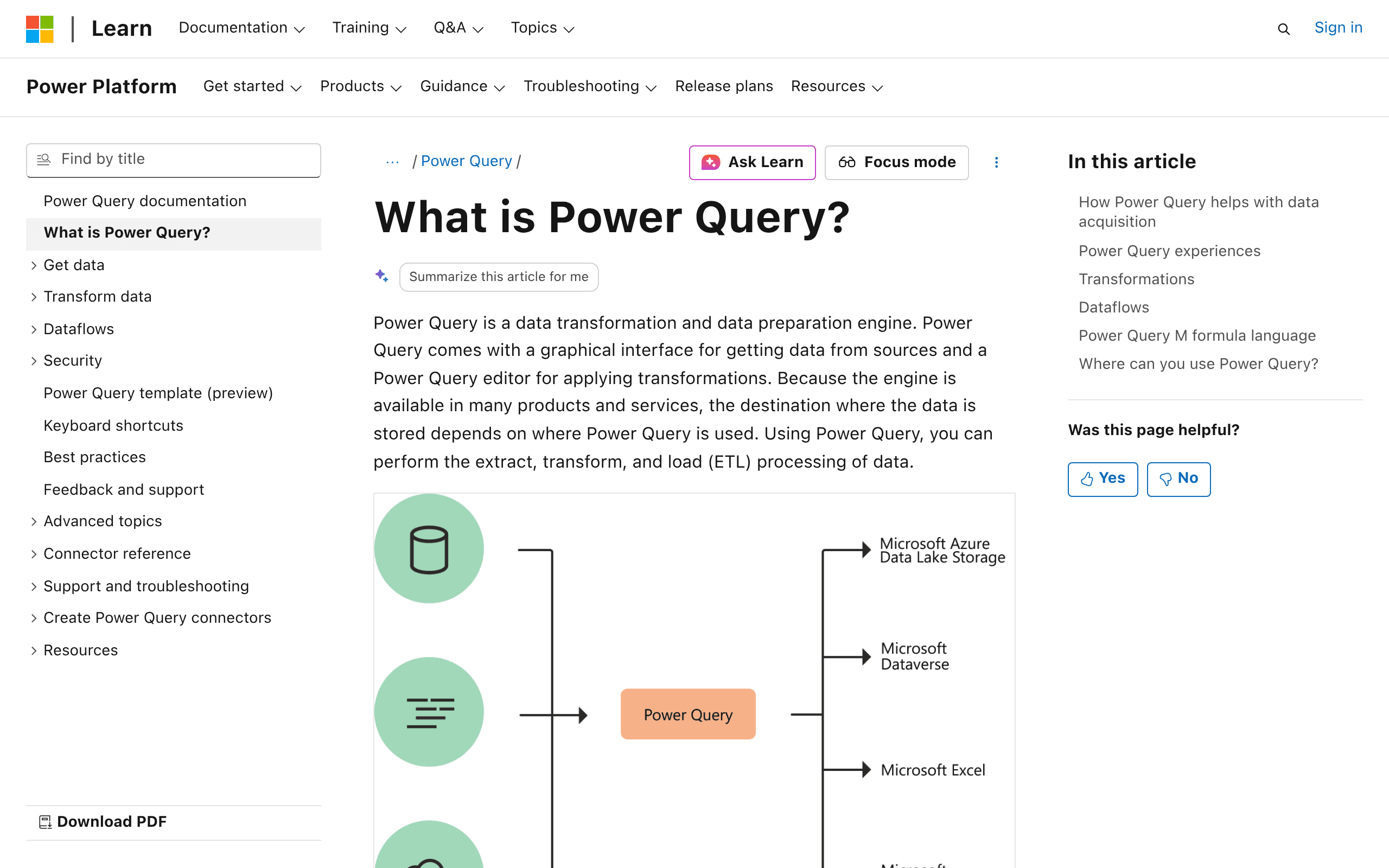Viewport: 1389px width, 868px height.
Task: Expand Support and troubleshooting node
Action: pos(34,586)
